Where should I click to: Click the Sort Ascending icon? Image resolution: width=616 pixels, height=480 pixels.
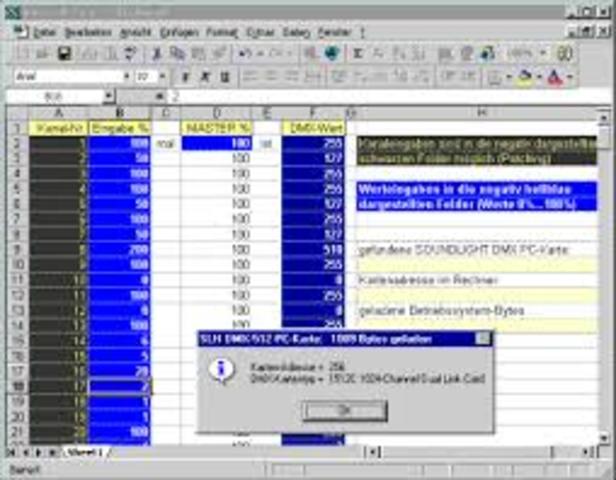click(399, 53)
